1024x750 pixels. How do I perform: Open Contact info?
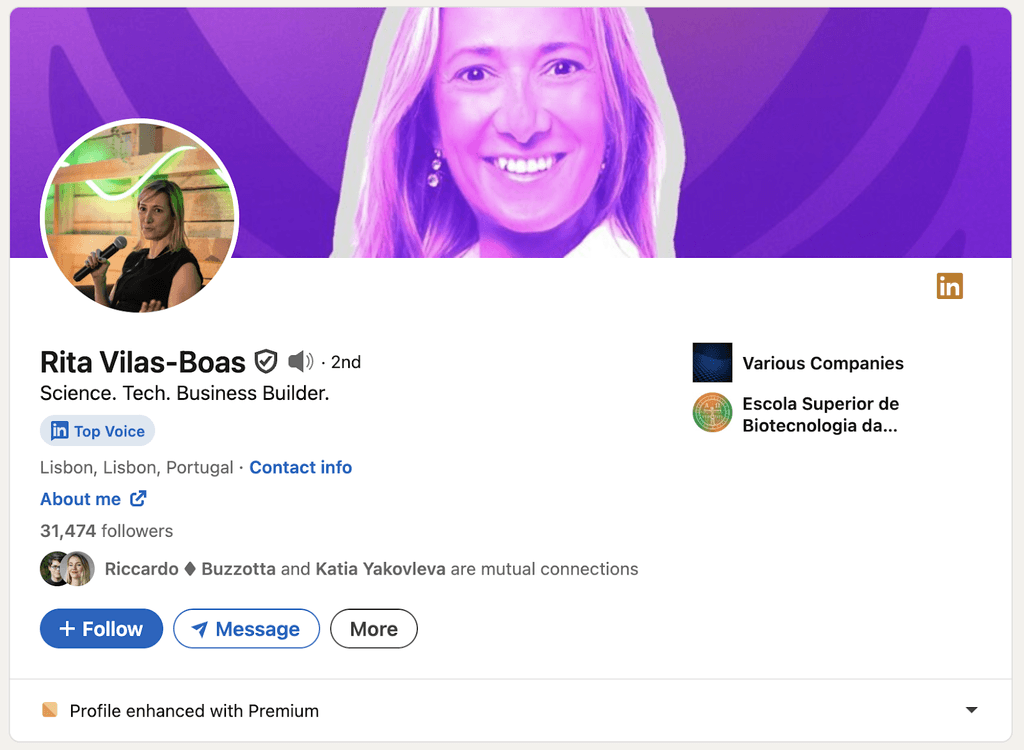click(x=300, y=467)
